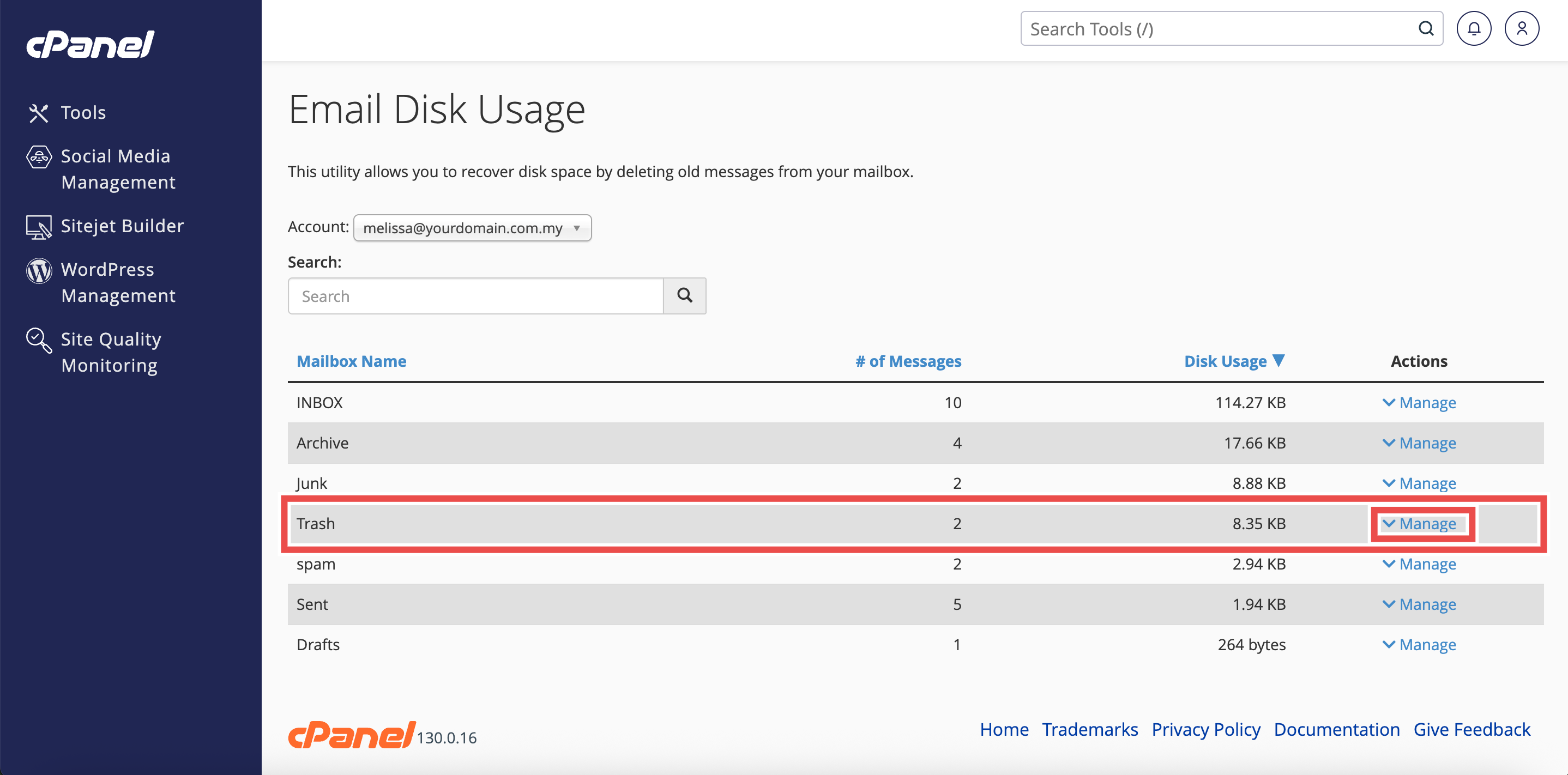Sort by Disk Usage column header
This screenshot has width=1568, height=775.
coord(1225,361)
